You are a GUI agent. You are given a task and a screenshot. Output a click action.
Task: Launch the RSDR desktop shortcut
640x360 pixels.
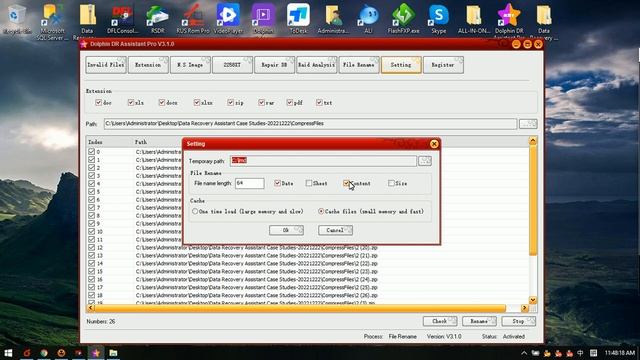point(158,18)
